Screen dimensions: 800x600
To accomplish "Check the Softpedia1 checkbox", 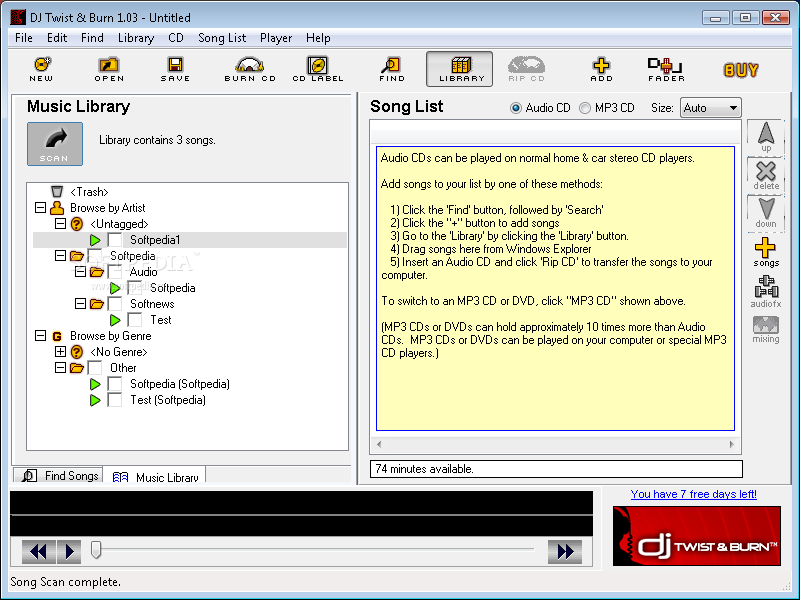I will pyautogui.click(x=115, y=240).
